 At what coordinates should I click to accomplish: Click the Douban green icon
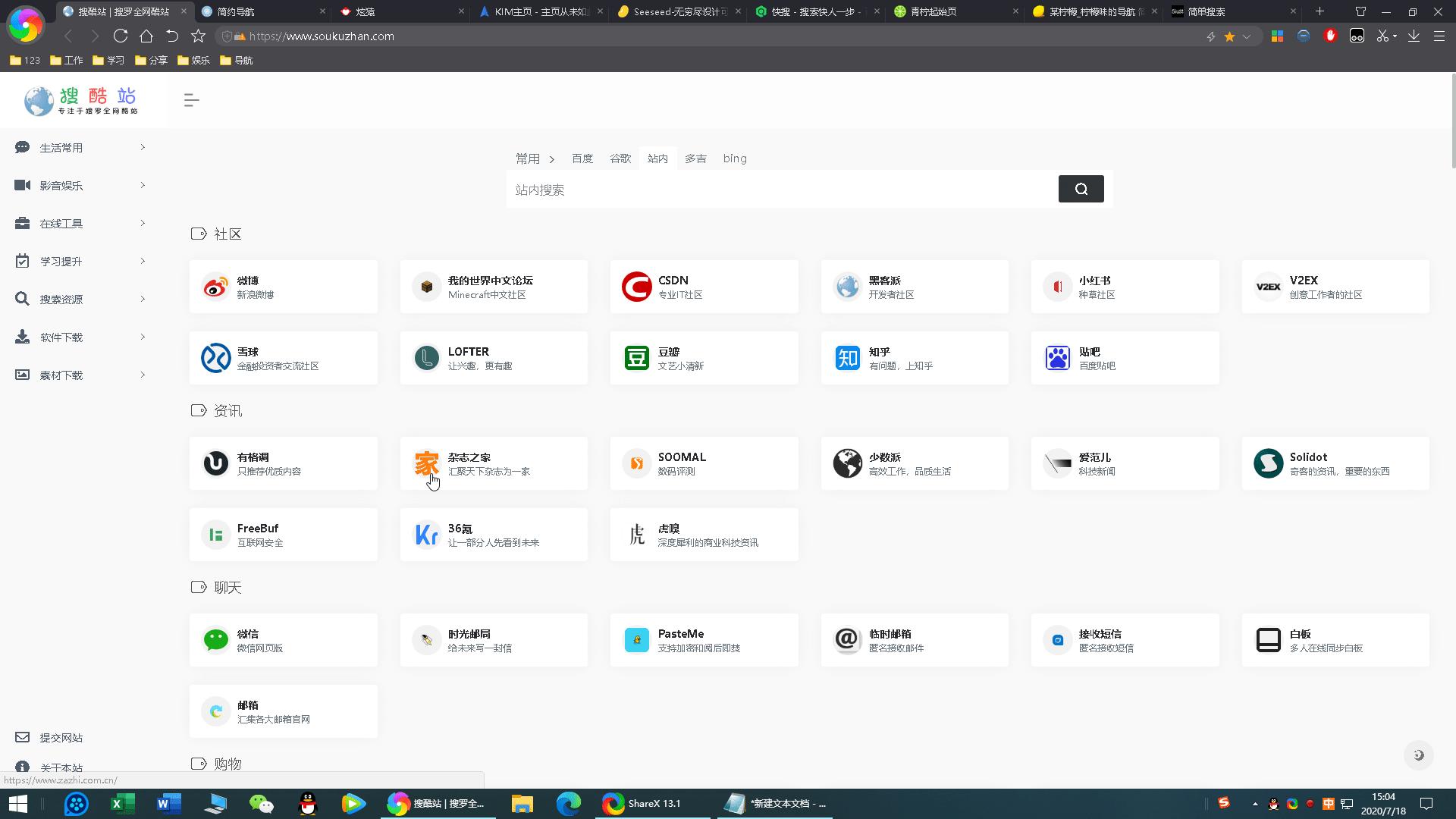[636, 358]
